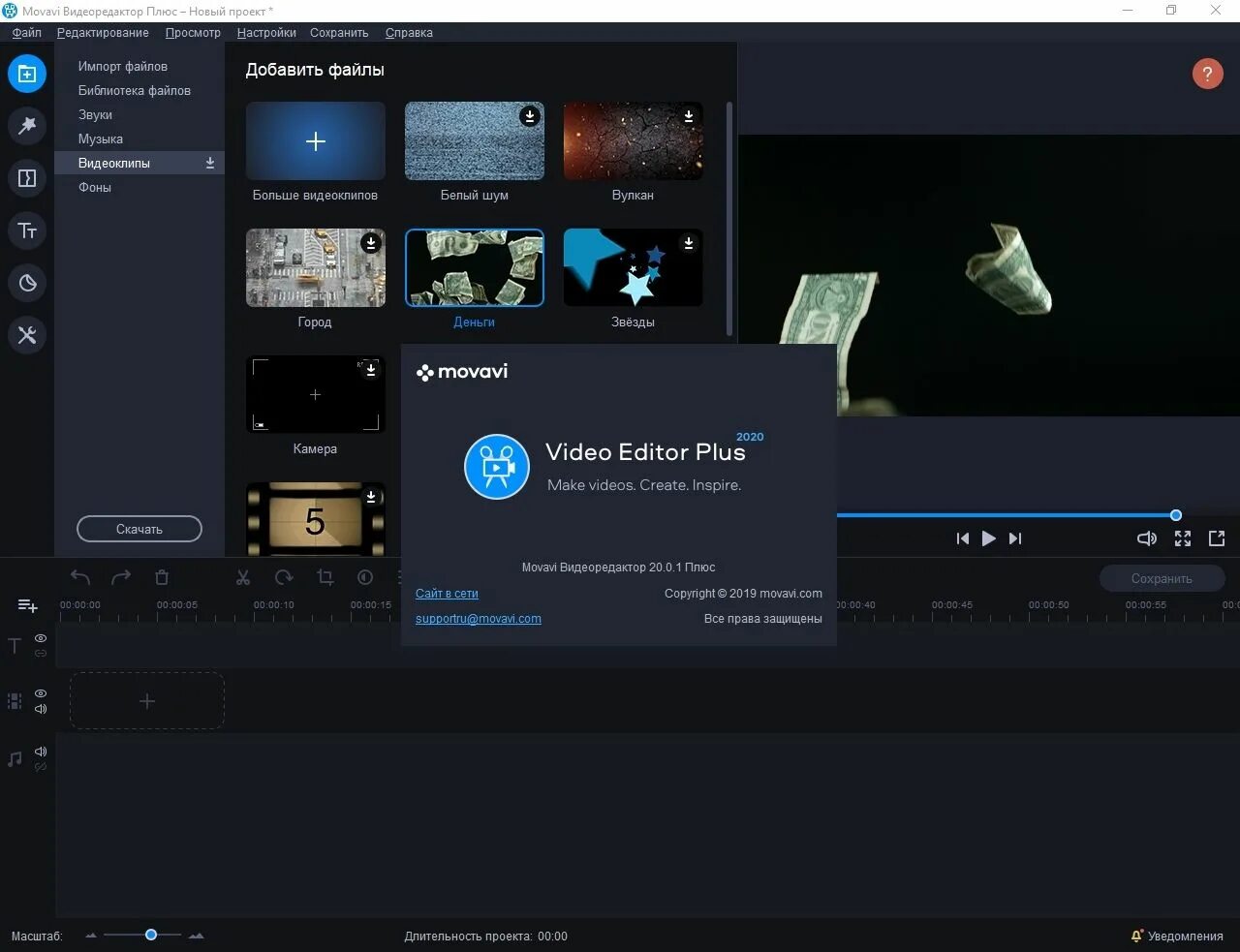Open the filters magic wand tab
Image resolution: width=1240 pixels, height=952 pixels.
click(x=27, y=126)
